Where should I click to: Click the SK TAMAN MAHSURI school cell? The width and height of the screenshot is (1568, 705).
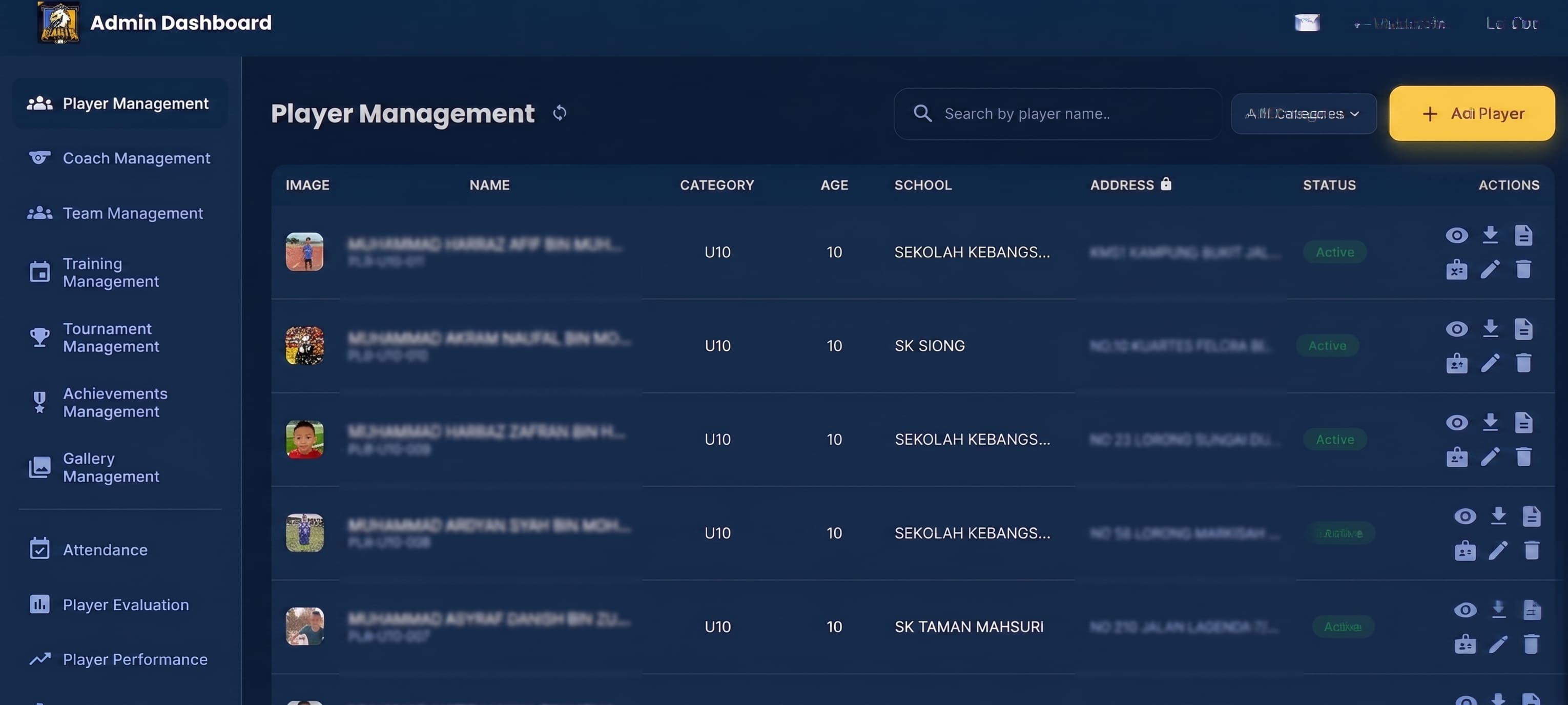click(x=968, y=627)
